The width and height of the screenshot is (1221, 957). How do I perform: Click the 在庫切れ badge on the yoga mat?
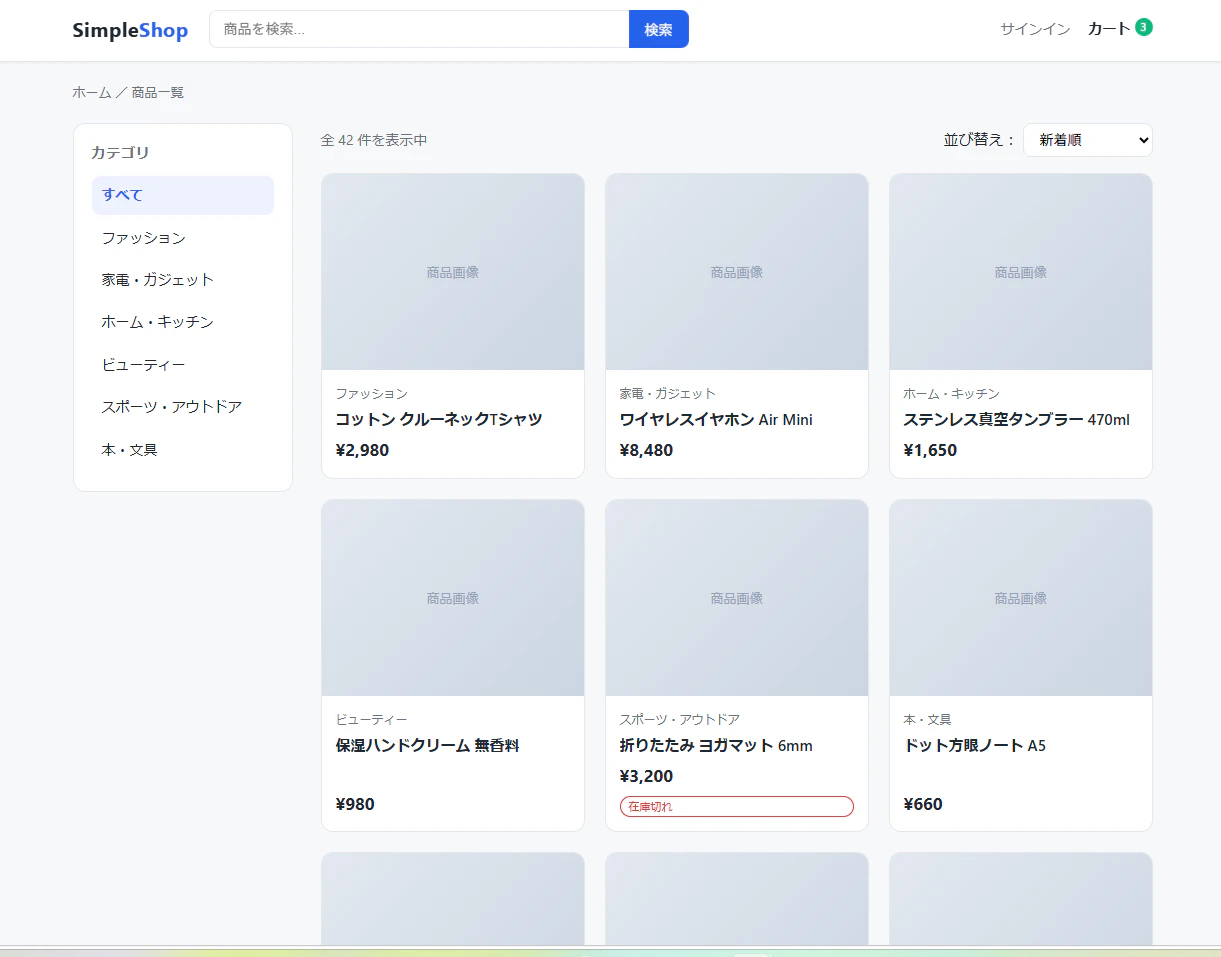tap(737, 806)
